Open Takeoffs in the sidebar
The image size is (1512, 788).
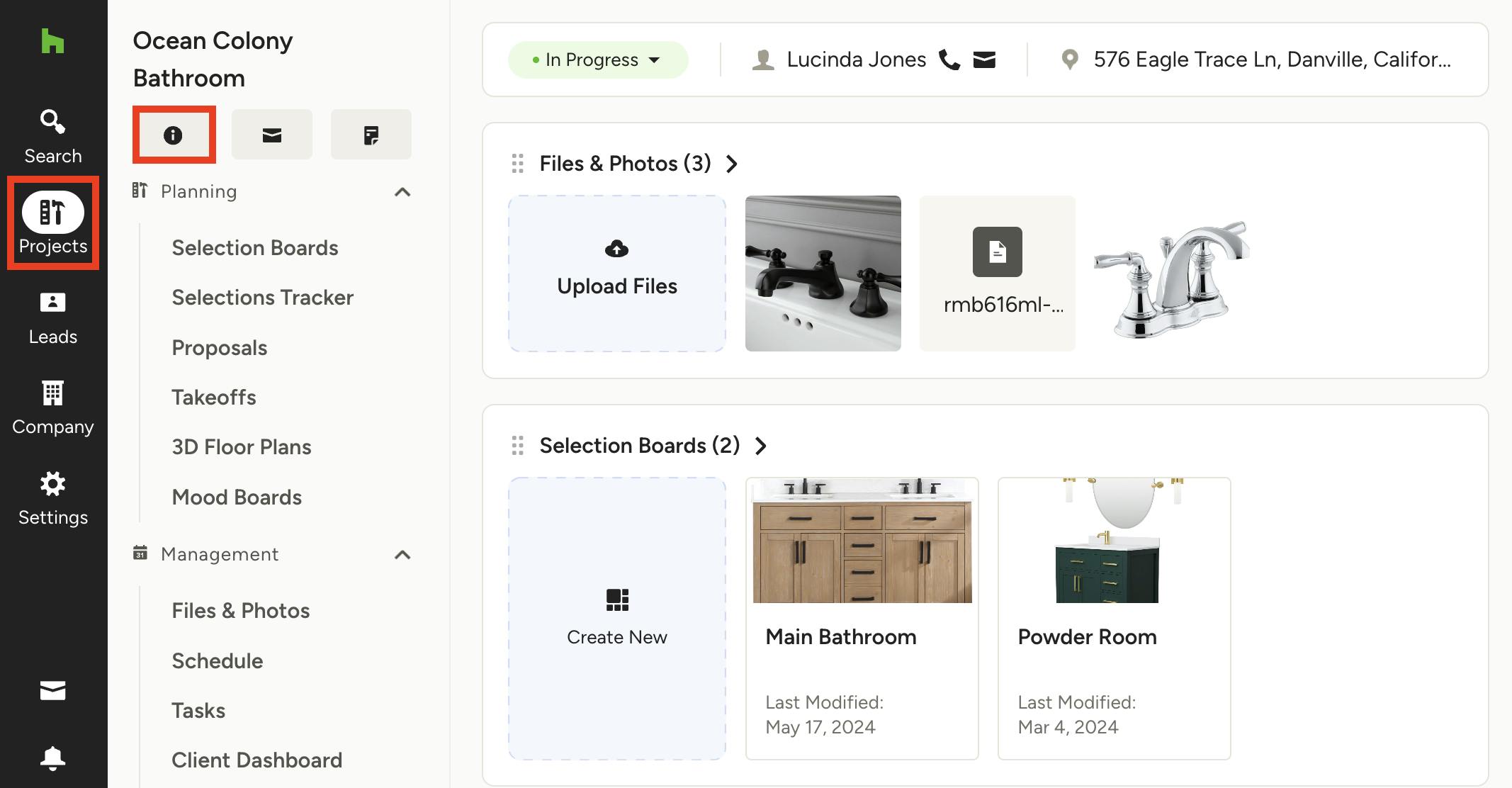pos(214,398)
